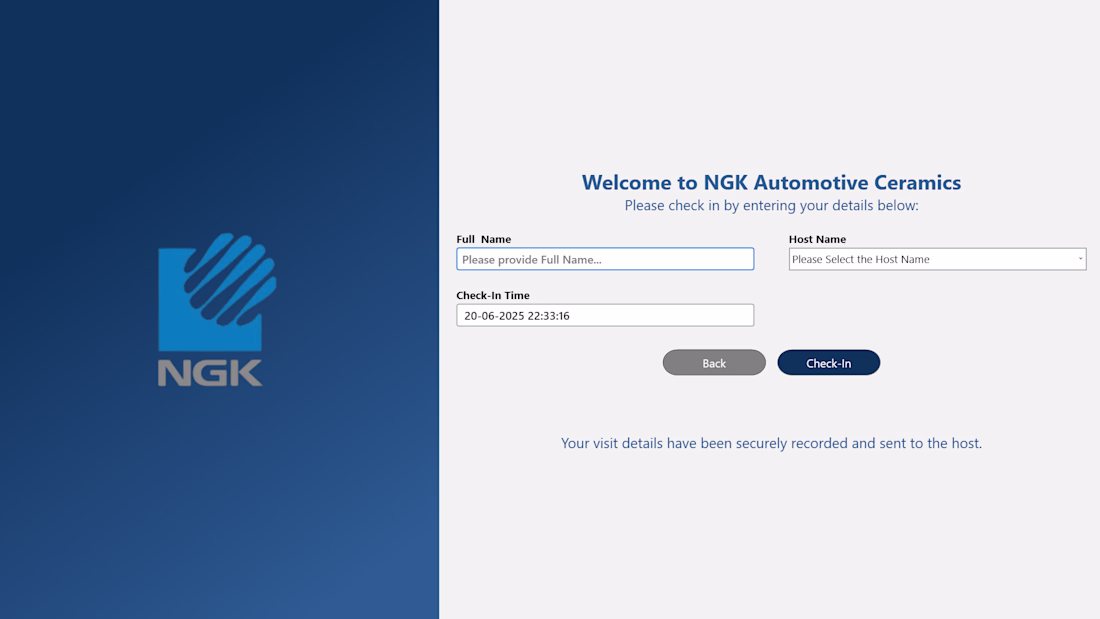Open the Host Name dropdown

(x=937, y=259)
